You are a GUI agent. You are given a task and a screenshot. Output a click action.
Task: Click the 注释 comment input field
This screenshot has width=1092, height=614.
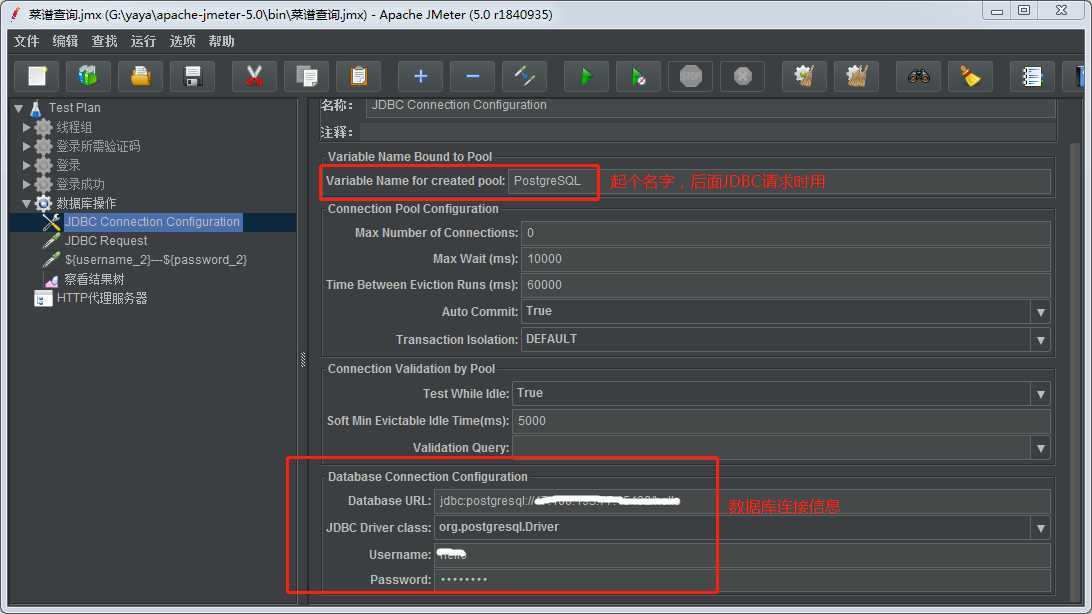(708, 132)
